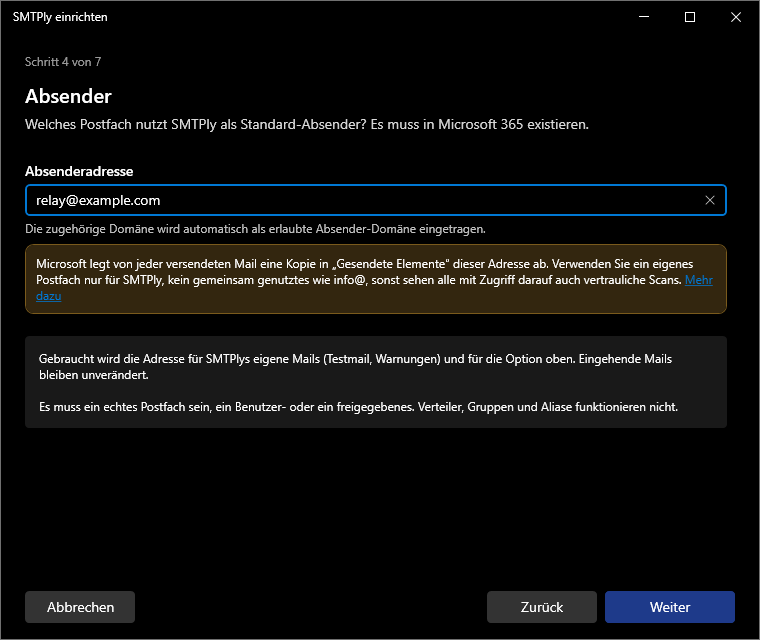This screenshot has width=760, height=640.
Task: Return to the previous step with Zurück
Action: (x=541, y=607)
